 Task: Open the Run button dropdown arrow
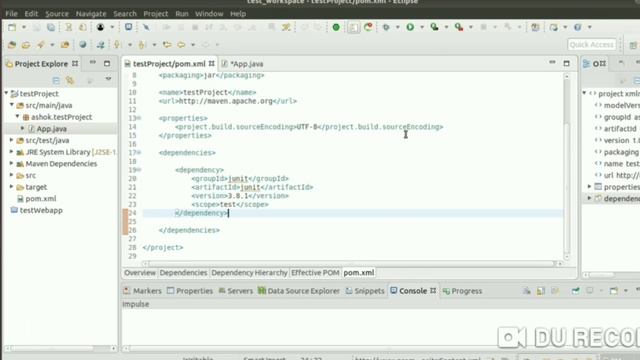click(422, 27)
